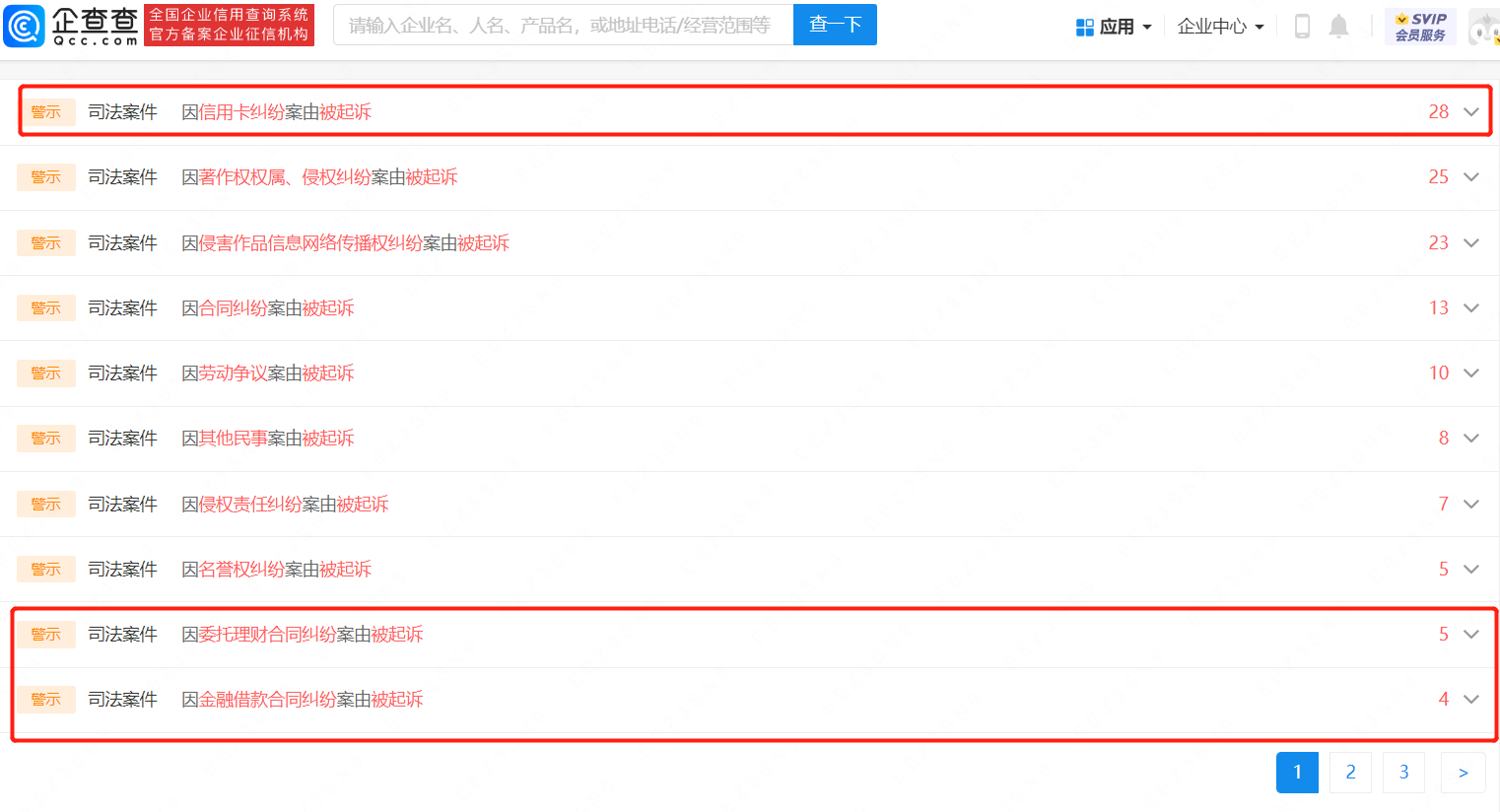Image resolution: width=1500 pixels, height=812 pixels.
Task: Click warning tag on 信用卡纠纷 row
Action: point(46,112)
